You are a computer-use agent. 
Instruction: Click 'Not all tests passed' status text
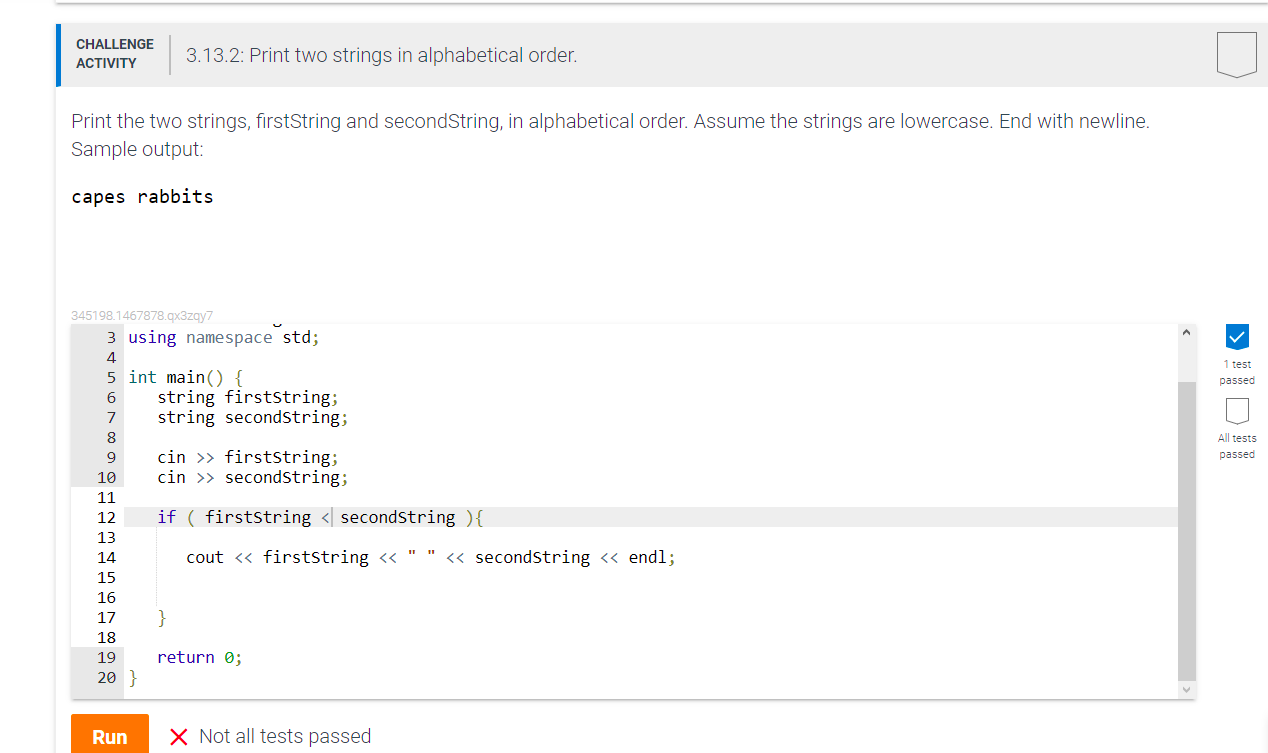tap(285, 736)
